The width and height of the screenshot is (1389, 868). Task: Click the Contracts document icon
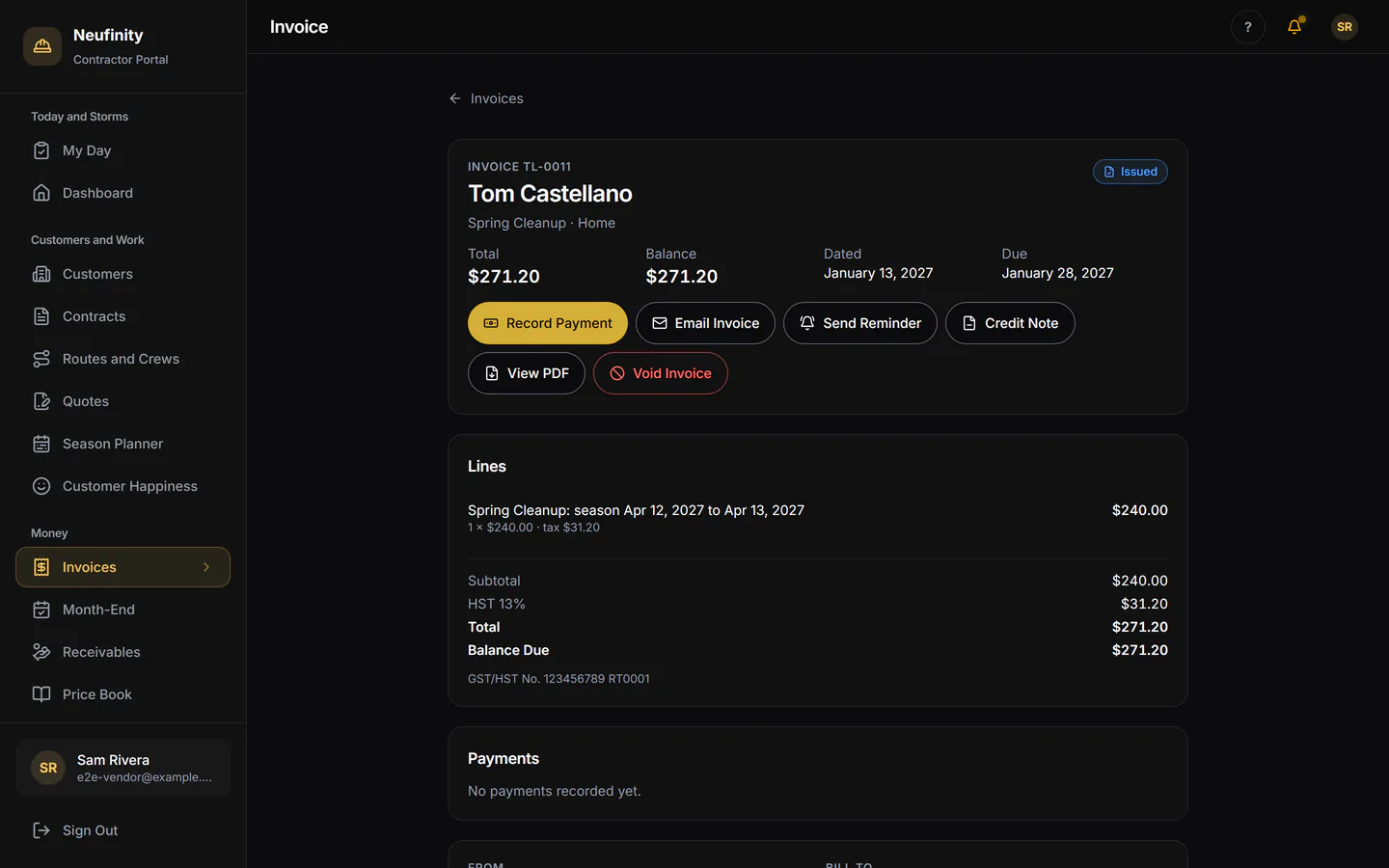[41, 316]
